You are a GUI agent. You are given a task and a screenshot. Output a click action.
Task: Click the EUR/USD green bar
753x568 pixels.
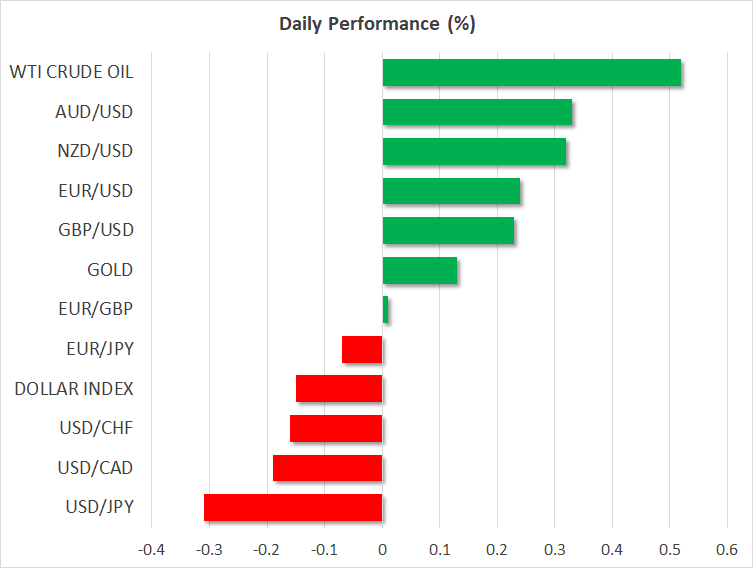[x=451, y=191]
